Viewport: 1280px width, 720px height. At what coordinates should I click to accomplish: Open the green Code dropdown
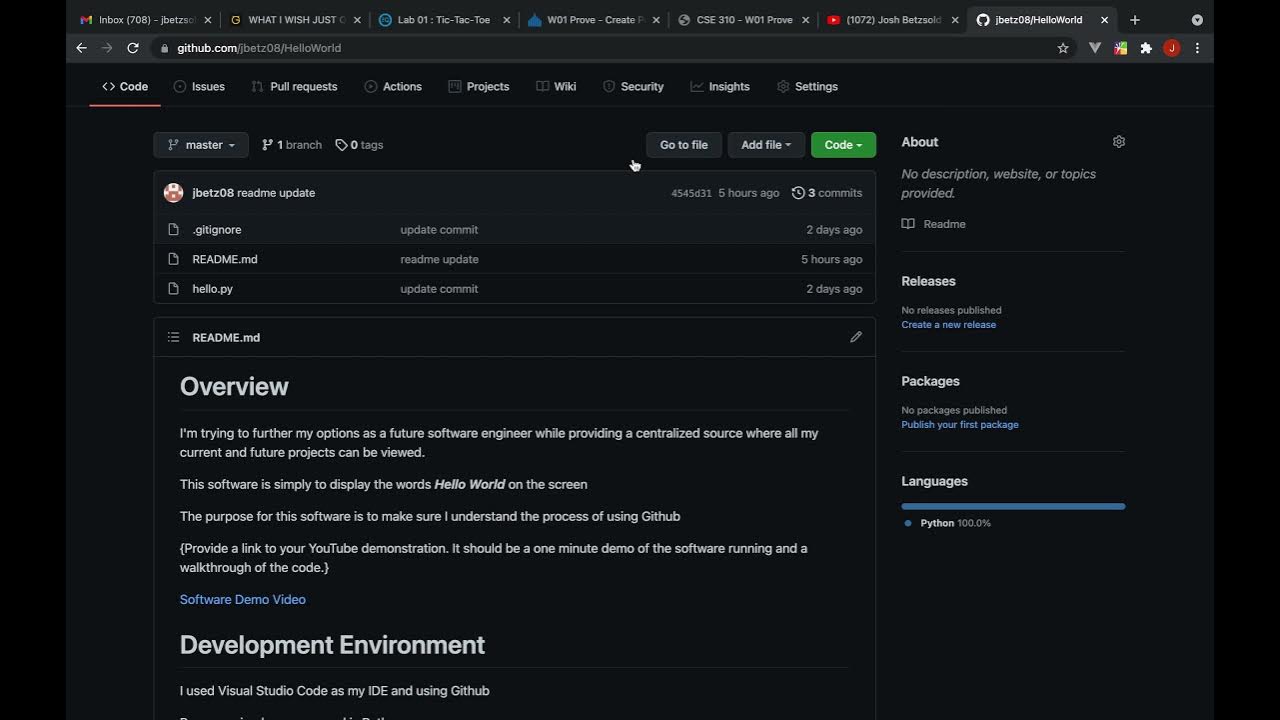(x=843, y=145)
